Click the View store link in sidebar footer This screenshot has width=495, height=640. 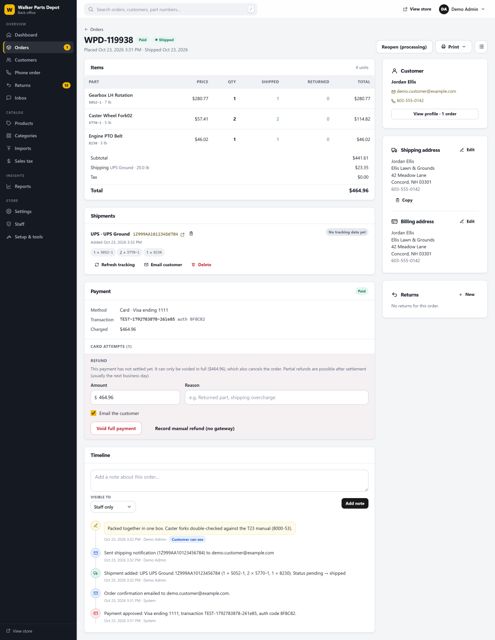point(19,631)
